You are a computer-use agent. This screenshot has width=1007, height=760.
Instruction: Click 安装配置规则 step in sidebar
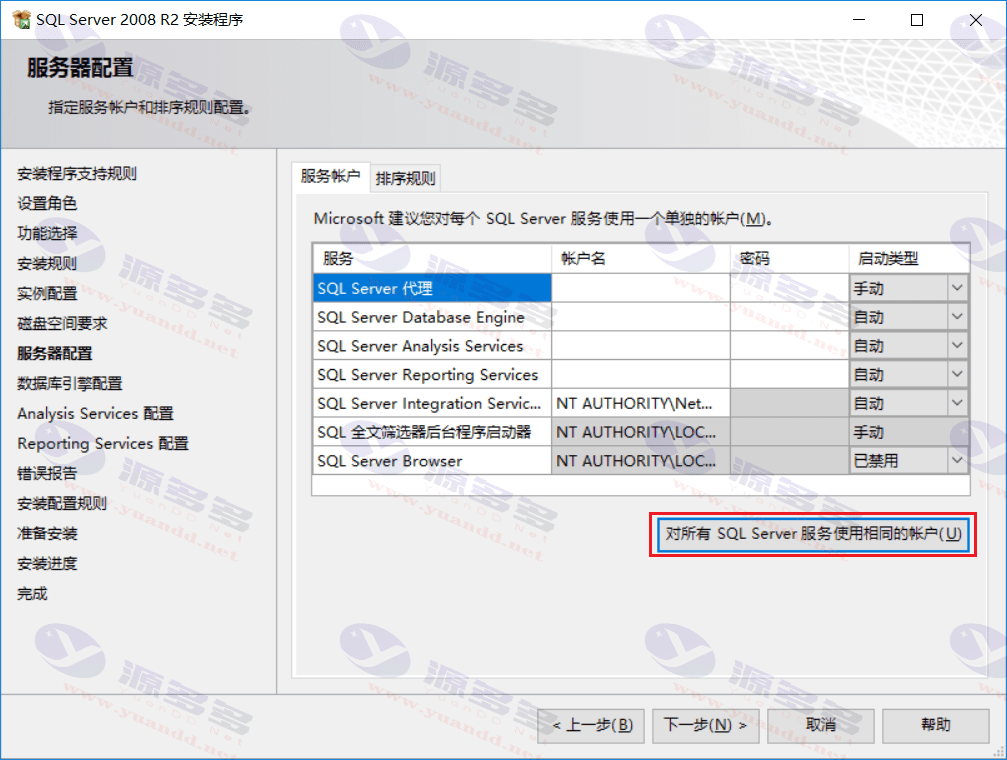(62, 503)
